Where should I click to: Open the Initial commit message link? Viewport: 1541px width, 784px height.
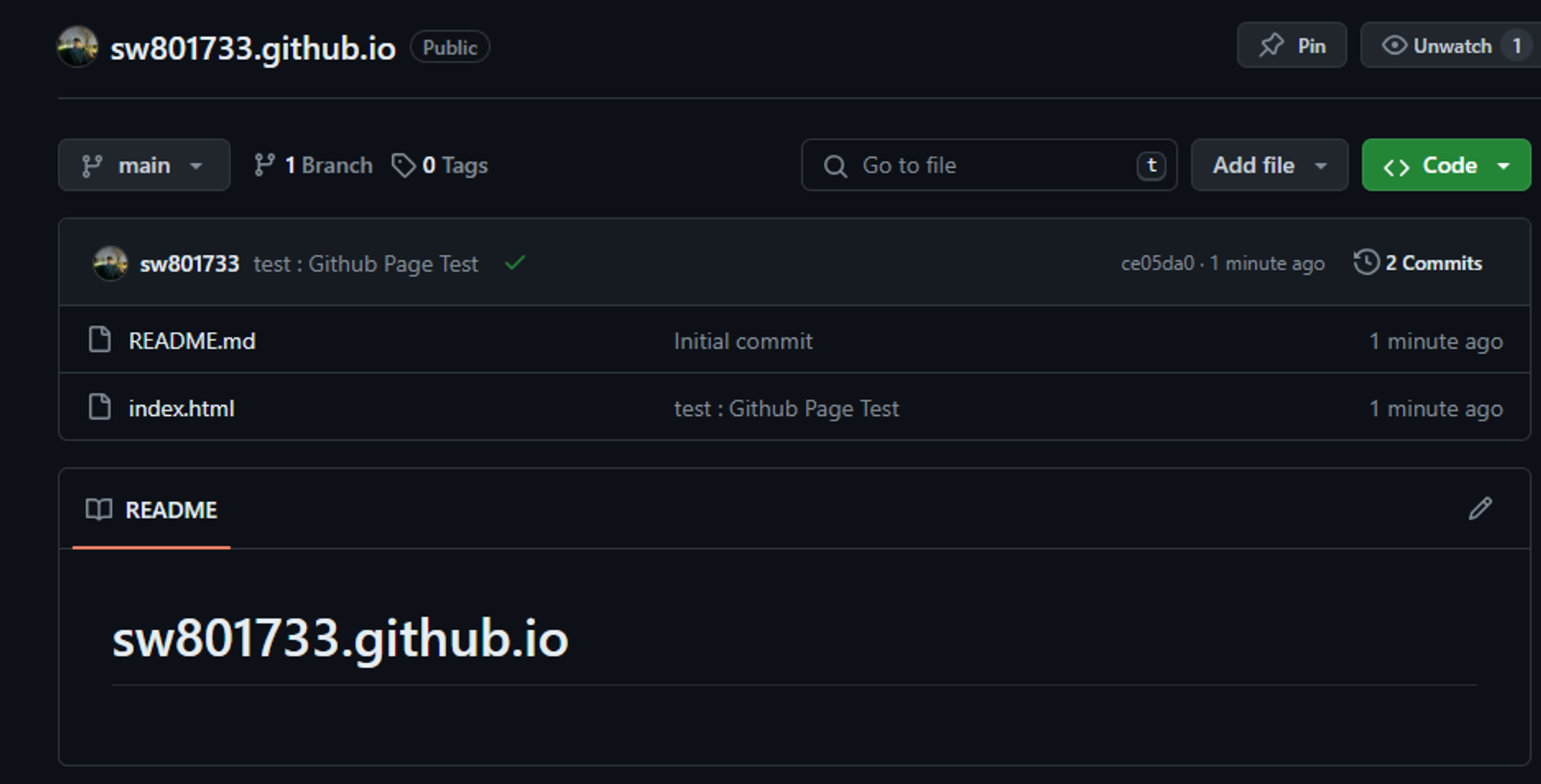[x=743, y=341]
